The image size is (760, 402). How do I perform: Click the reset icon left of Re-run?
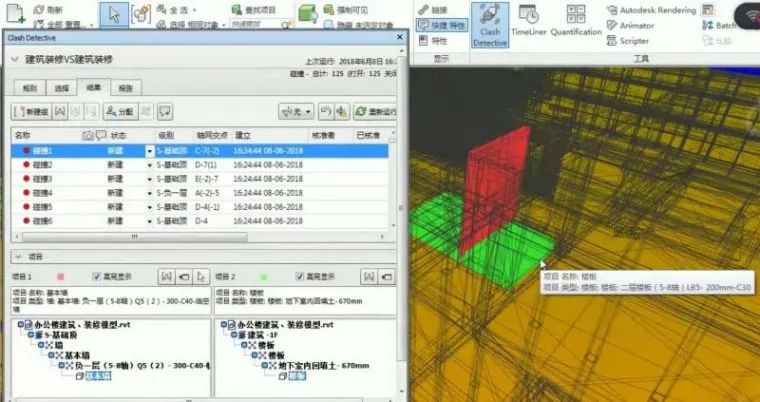tap(326, 112)
